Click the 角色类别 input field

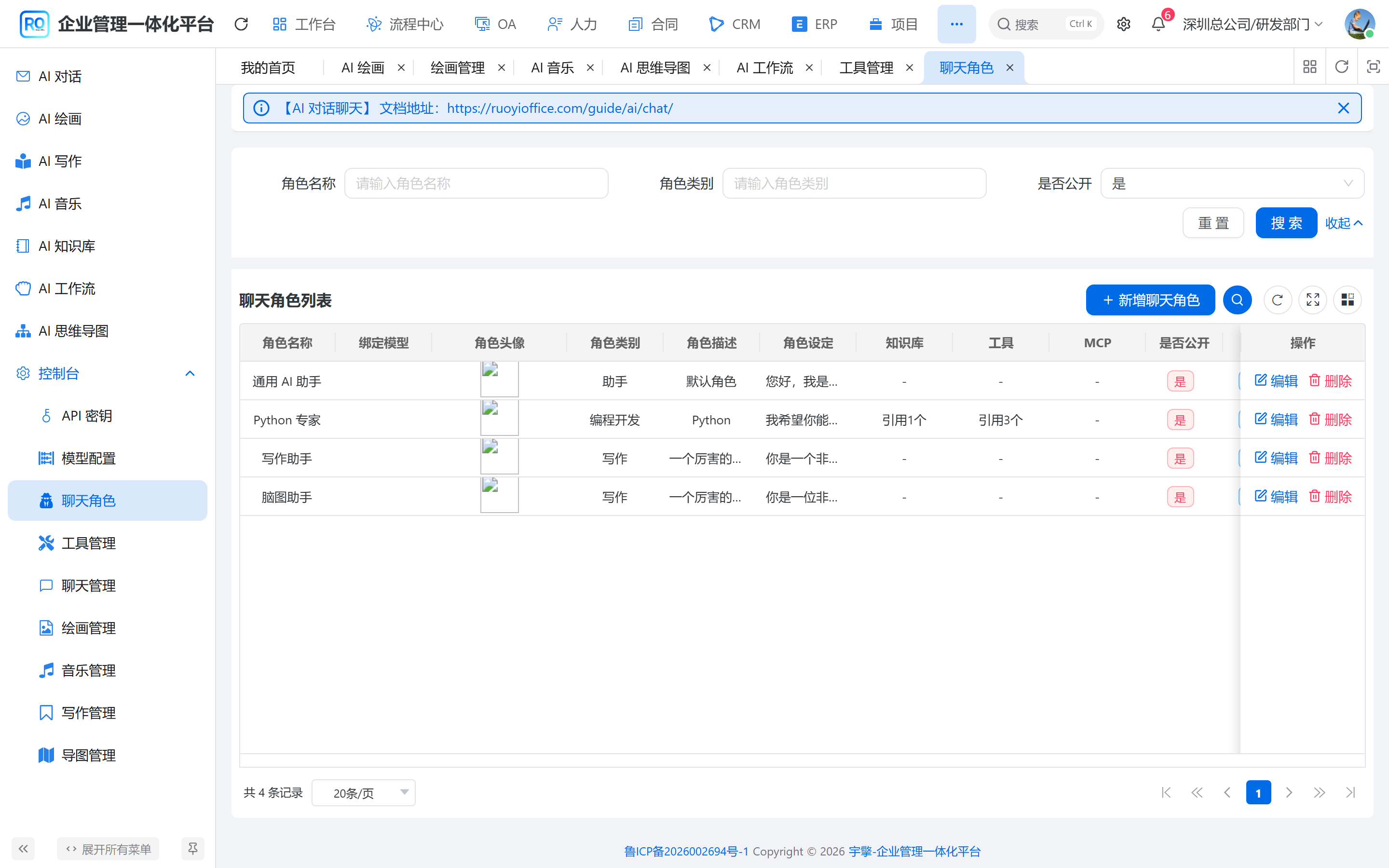coord(854,183)
